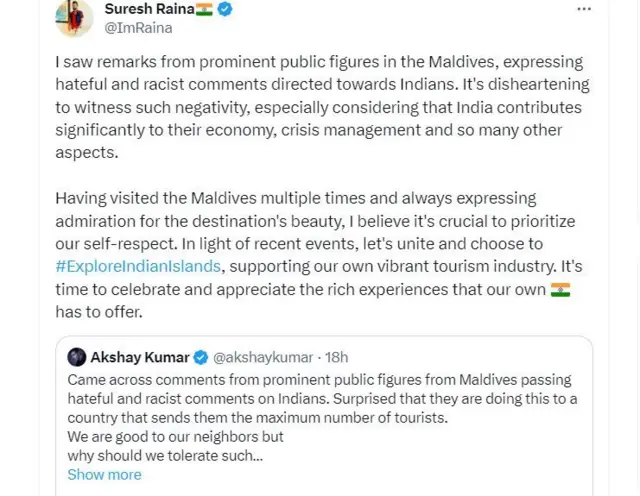The image size is (640, 496).
Task: Click the 'has to offer.' closing text
Action: click(x=101, y=312)
